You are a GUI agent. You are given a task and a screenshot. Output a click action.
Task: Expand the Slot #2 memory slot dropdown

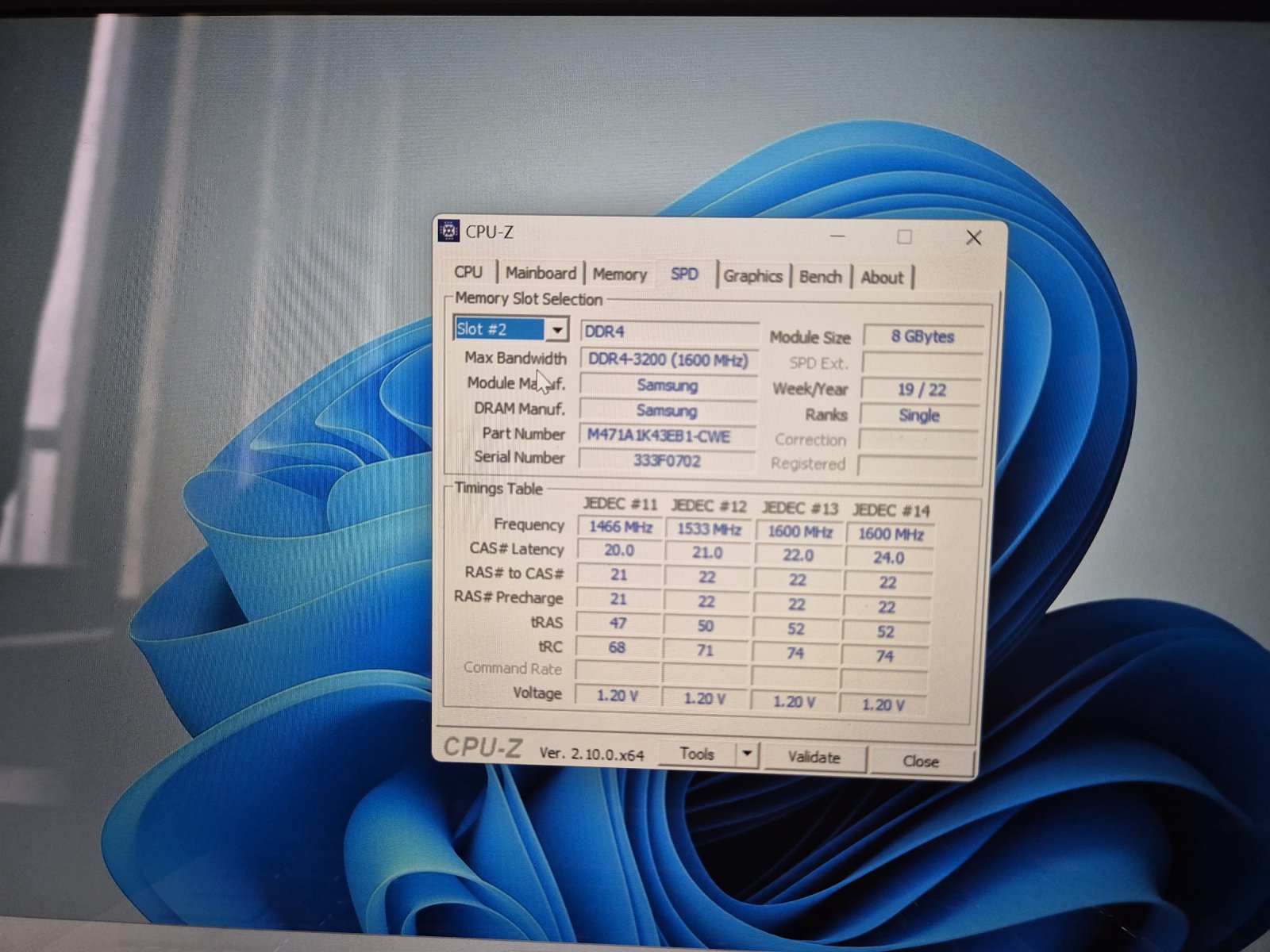[x=558, y=330]
